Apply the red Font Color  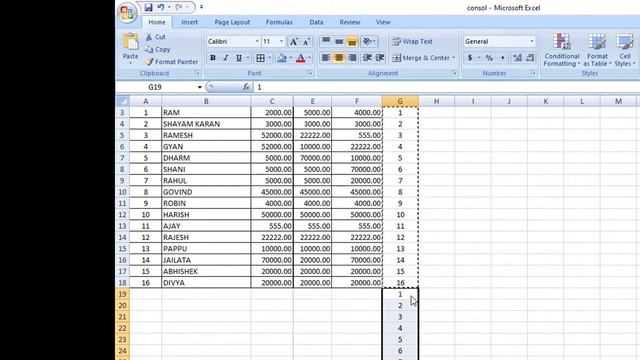click(300, 58)
